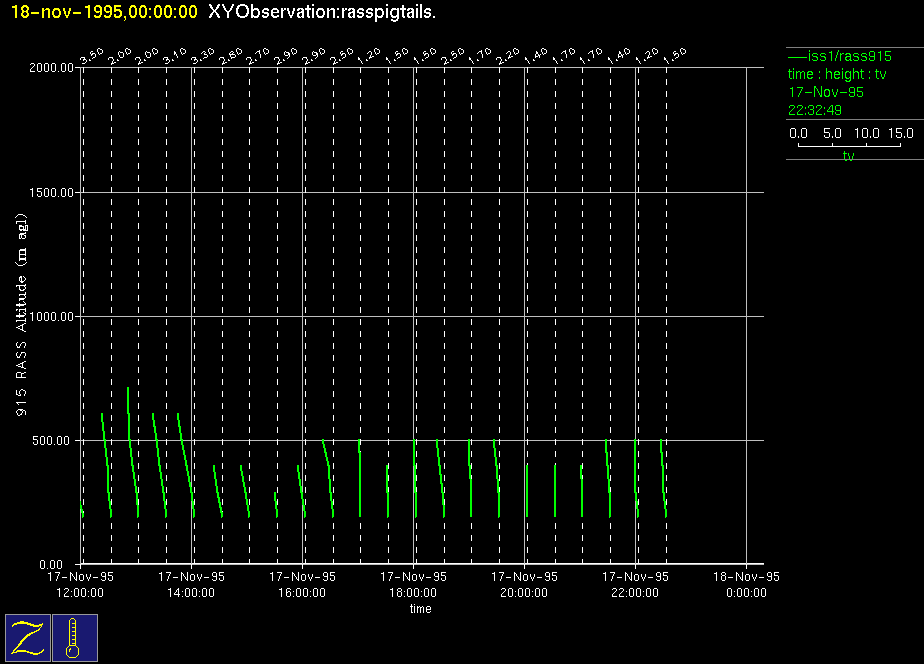Click the yellow Z icon
This screenshot has width=924, height=664.
pos(29,638)
